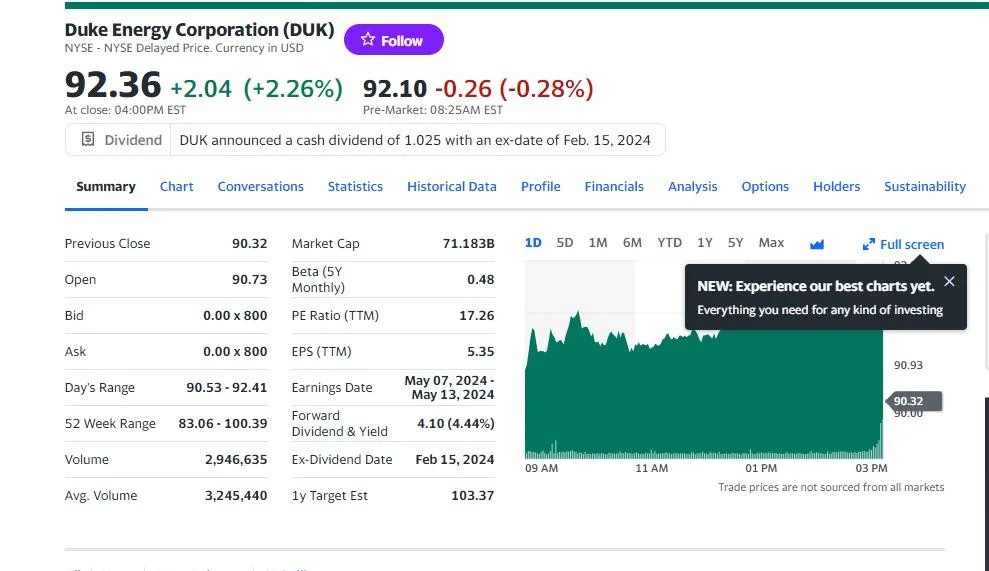Screen dimensions: 989x571
Task: Click the star Follow button
Action: coord(393,40)
